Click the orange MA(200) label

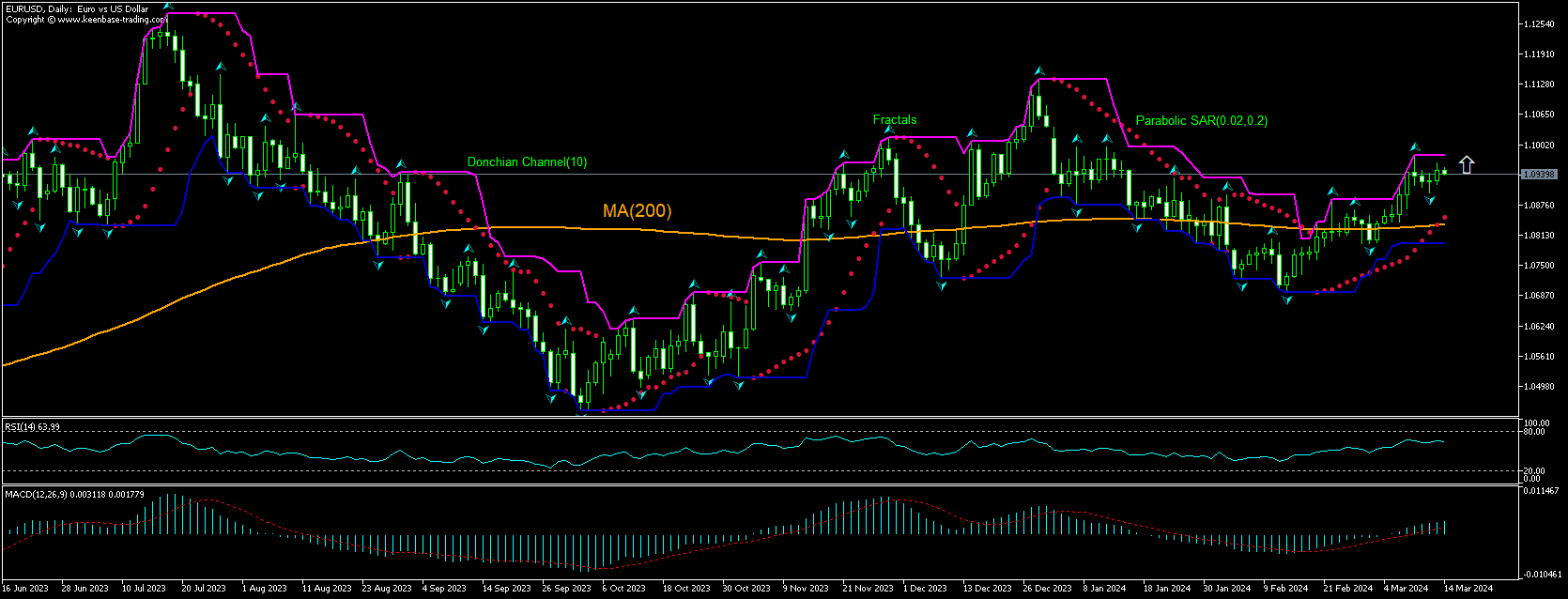[637, 210]
